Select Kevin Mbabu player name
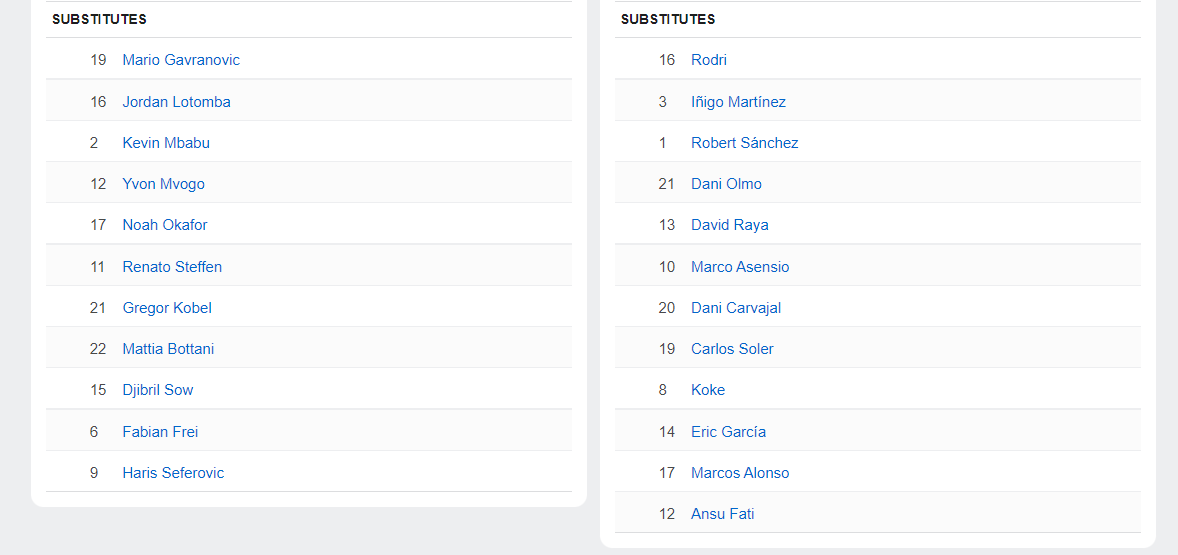Image resolution: width=1178 pixels, height=555 pixels. (166, 143)
